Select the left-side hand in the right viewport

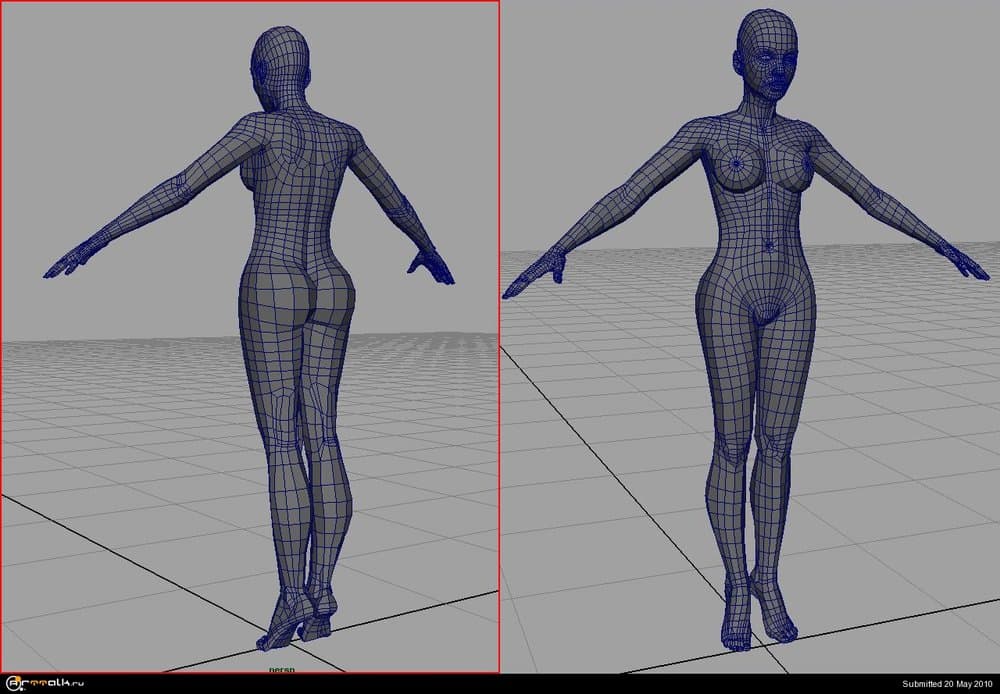pyautogui.click(x=532, y=275)
